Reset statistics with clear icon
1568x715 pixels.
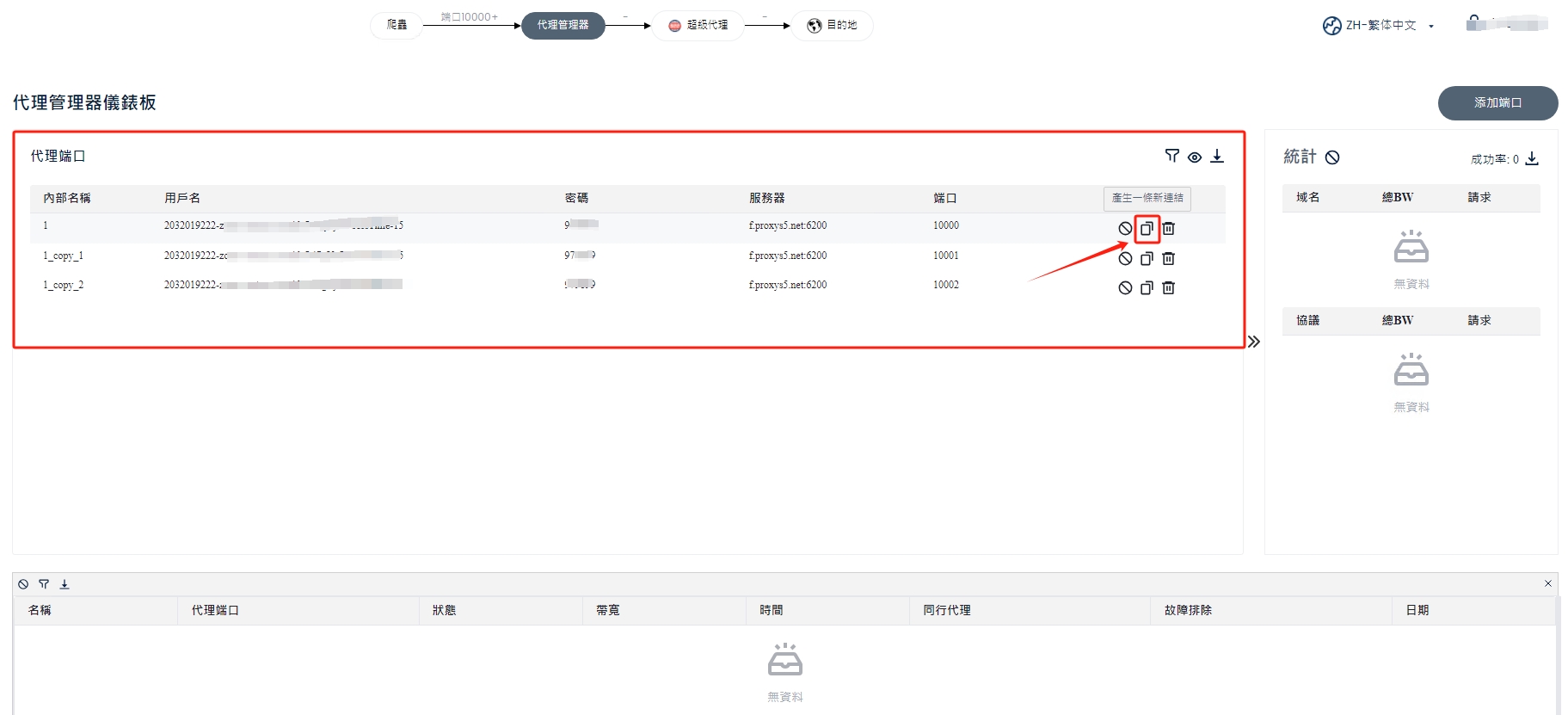tap(1332, 157)
